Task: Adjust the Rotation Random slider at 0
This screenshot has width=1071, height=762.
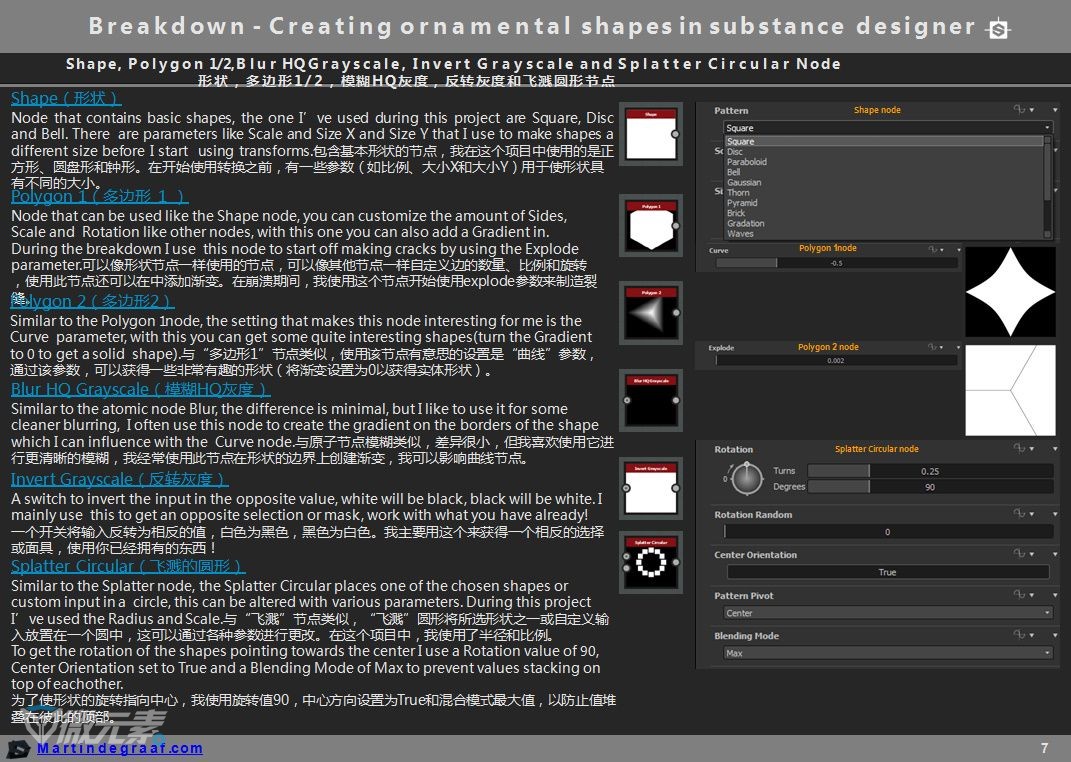Action: tap(887, 531)
